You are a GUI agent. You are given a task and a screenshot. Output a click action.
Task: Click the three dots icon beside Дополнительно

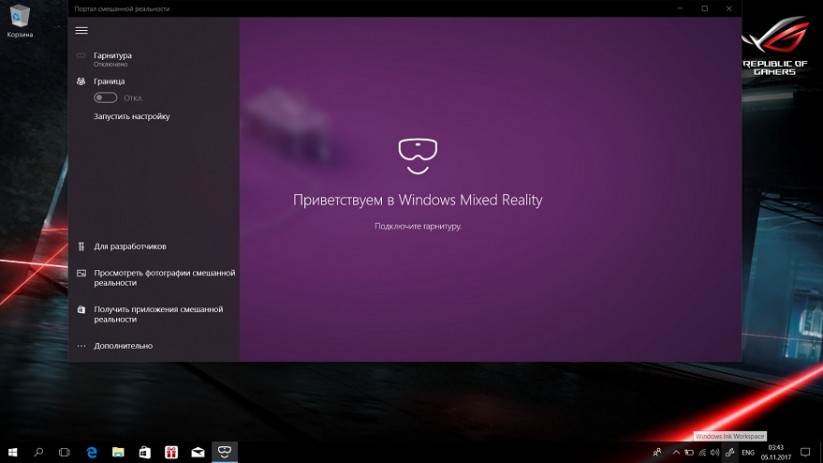coord(81,346)
